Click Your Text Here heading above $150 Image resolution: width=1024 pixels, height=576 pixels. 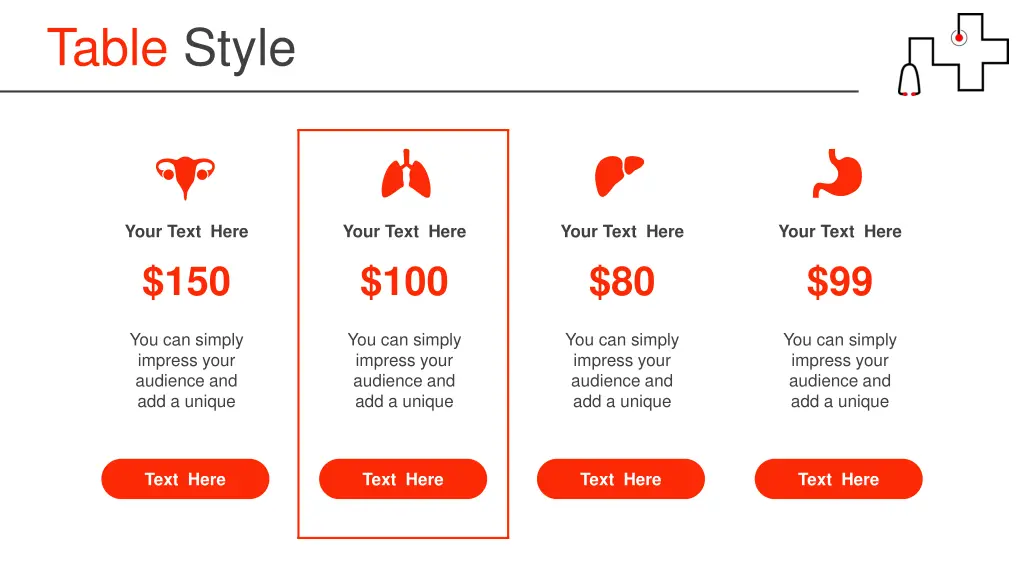[x=187, y=231]
